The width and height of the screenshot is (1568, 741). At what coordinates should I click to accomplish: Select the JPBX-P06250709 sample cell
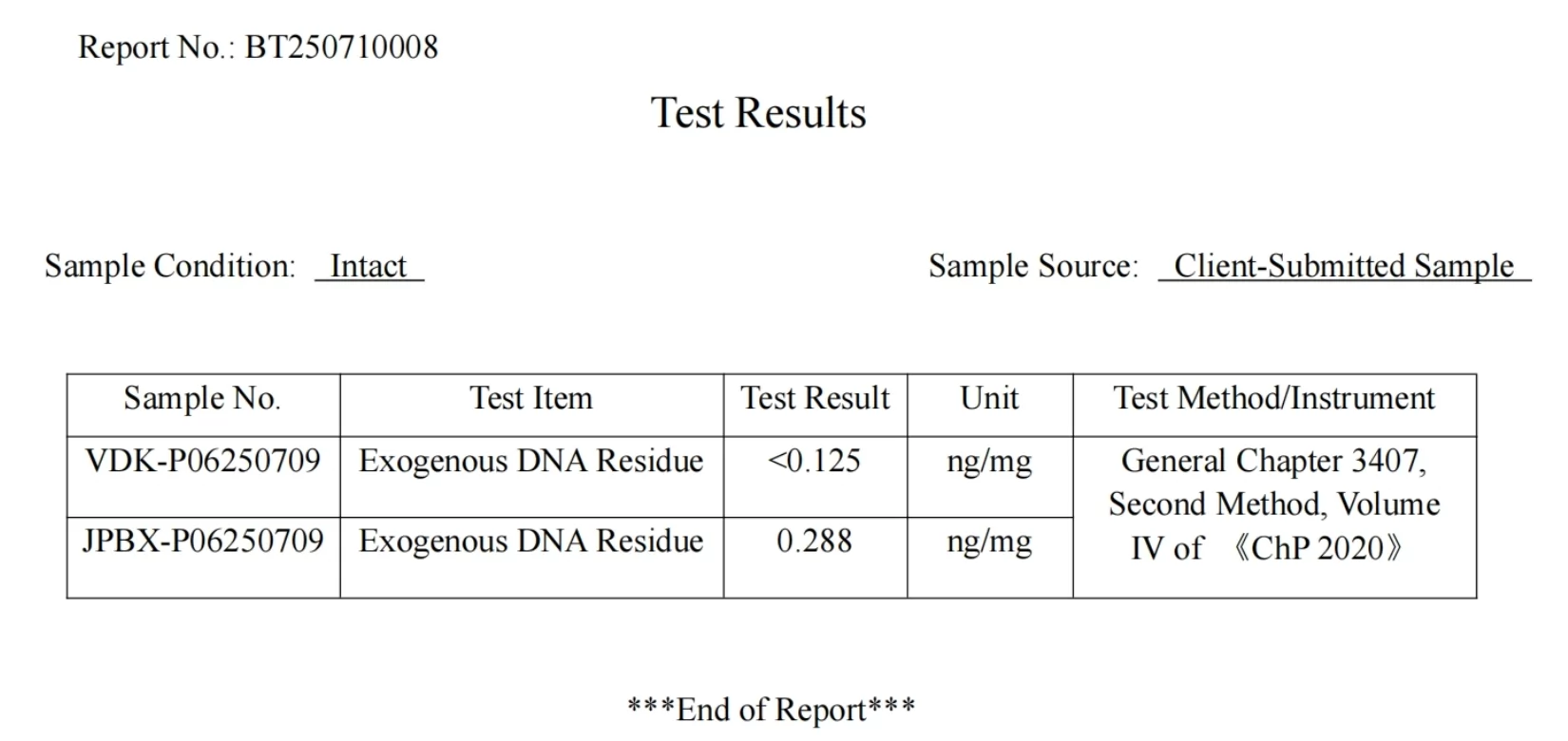point(202,541)
